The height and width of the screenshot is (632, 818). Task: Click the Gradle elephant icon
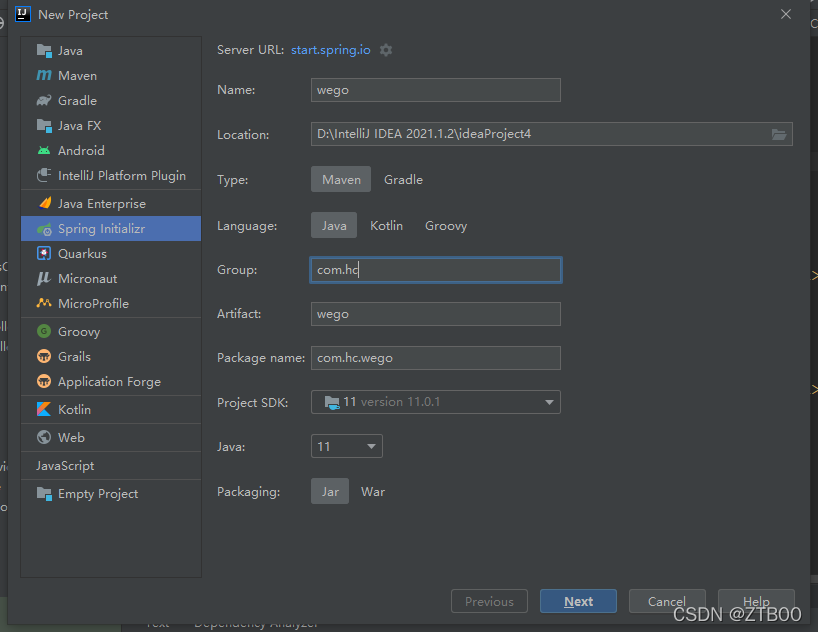[x=44, y=100]
